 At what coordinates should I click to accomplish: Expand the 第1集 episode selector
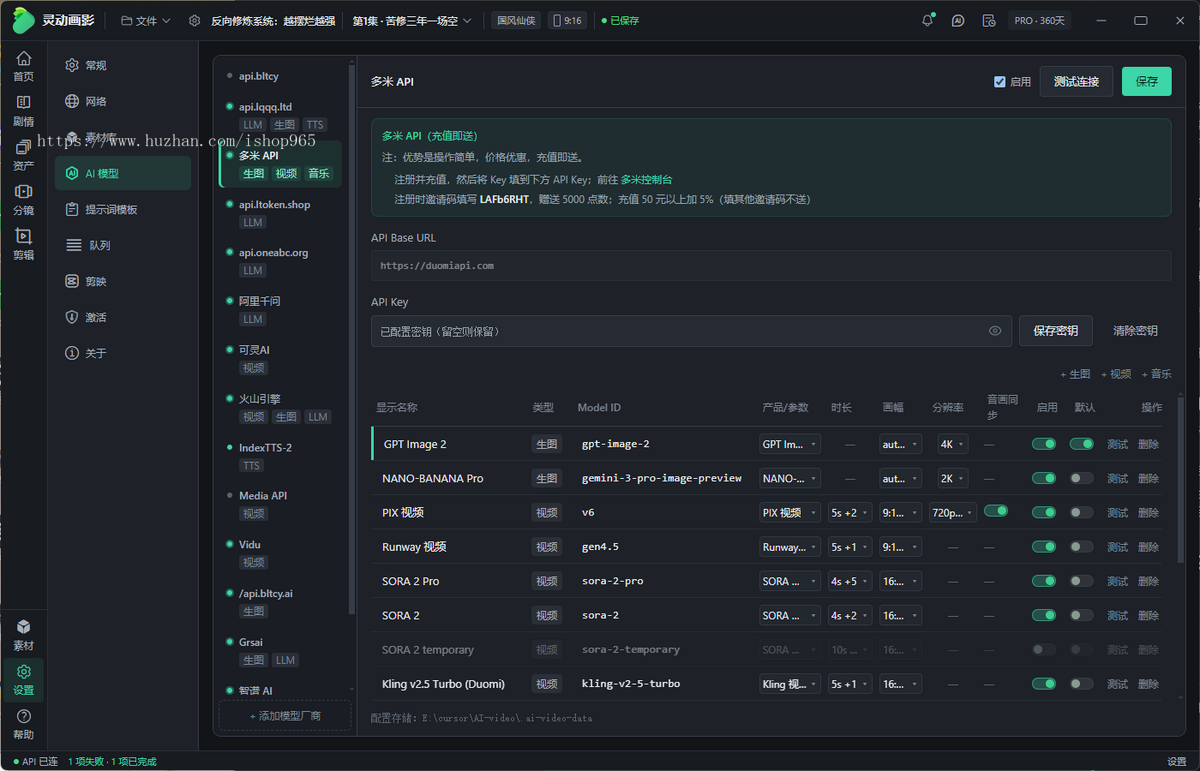412,20
